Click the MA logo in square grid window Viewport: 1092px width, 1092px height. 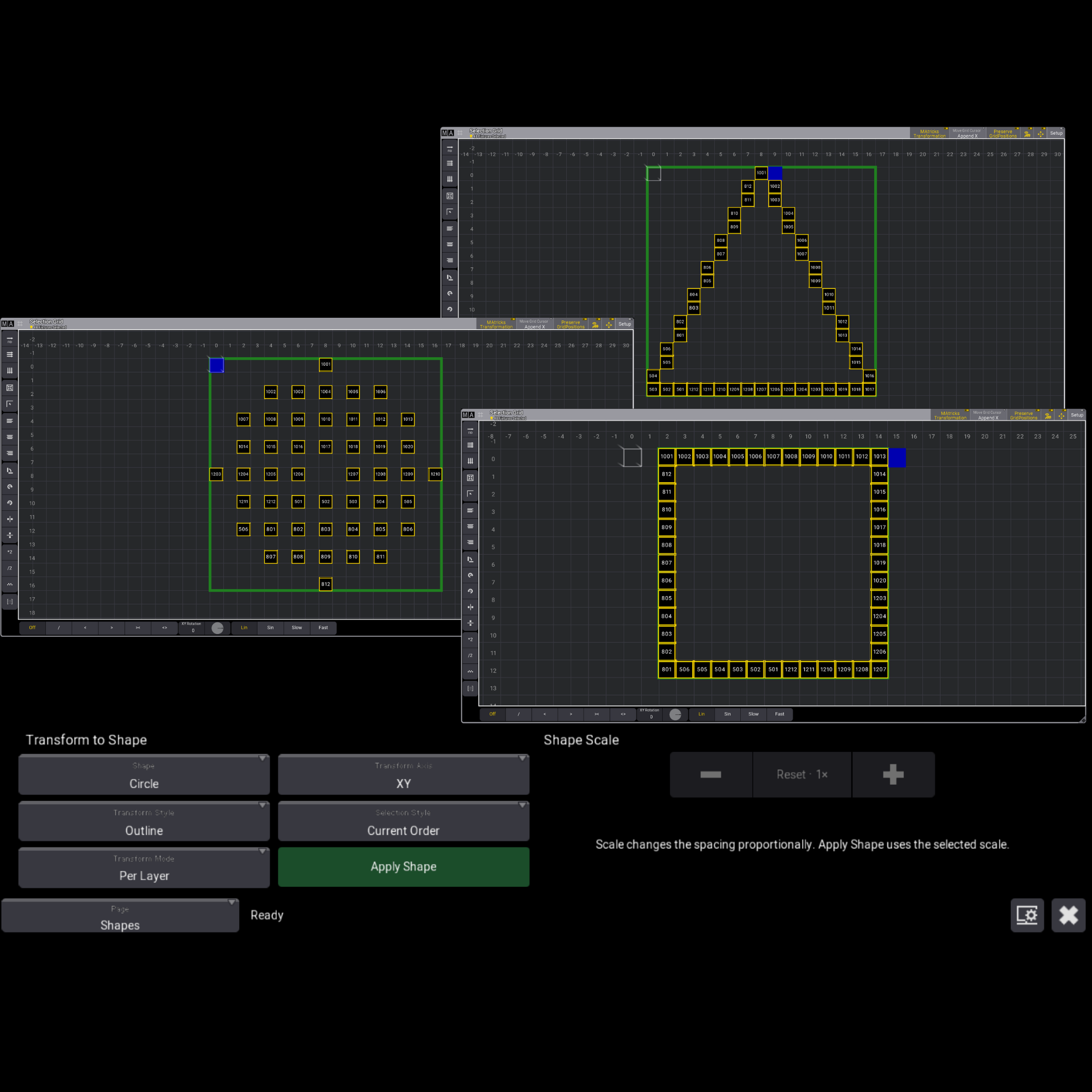click(x=468, y=416)
